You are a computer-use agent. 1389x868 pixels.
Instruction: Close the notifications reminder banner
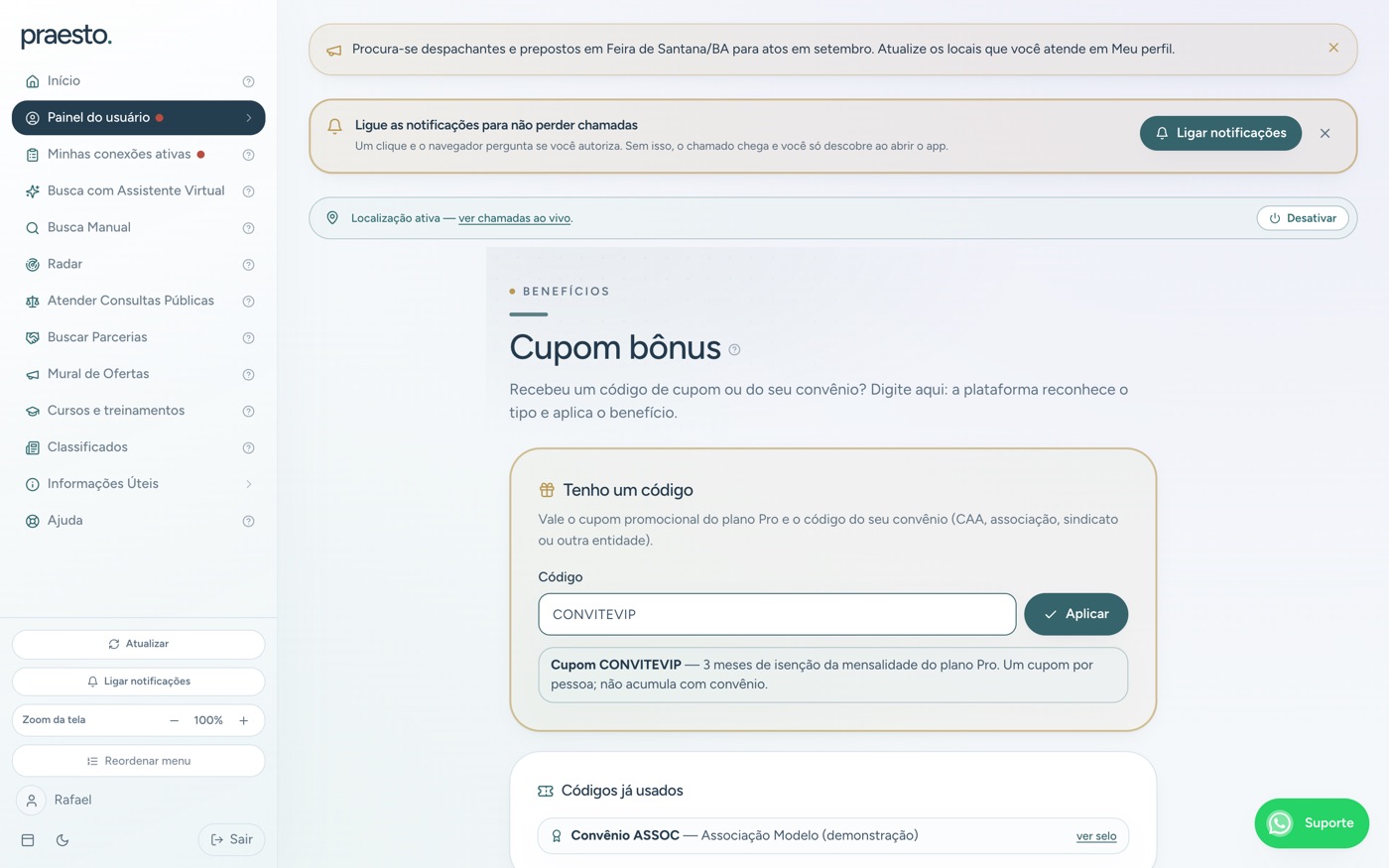pyautogui.click(x=1325, y=133)
